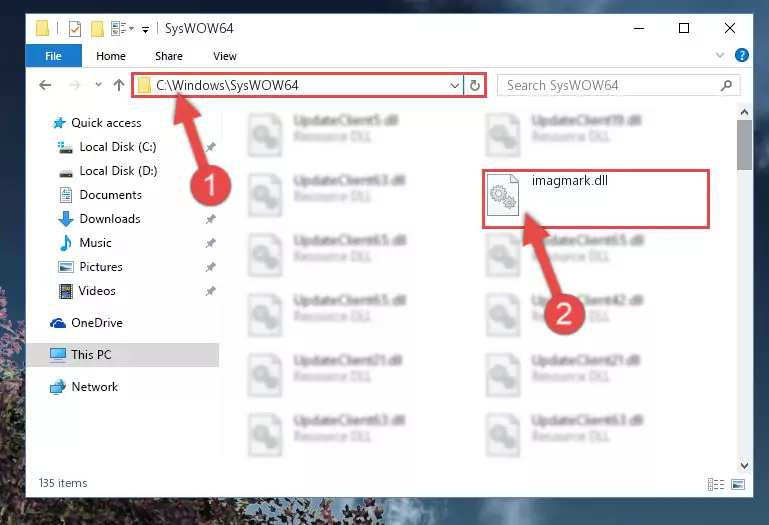Click the Documents page icon
The width and height of the screenshot is (769, 525).
(66, 195)
